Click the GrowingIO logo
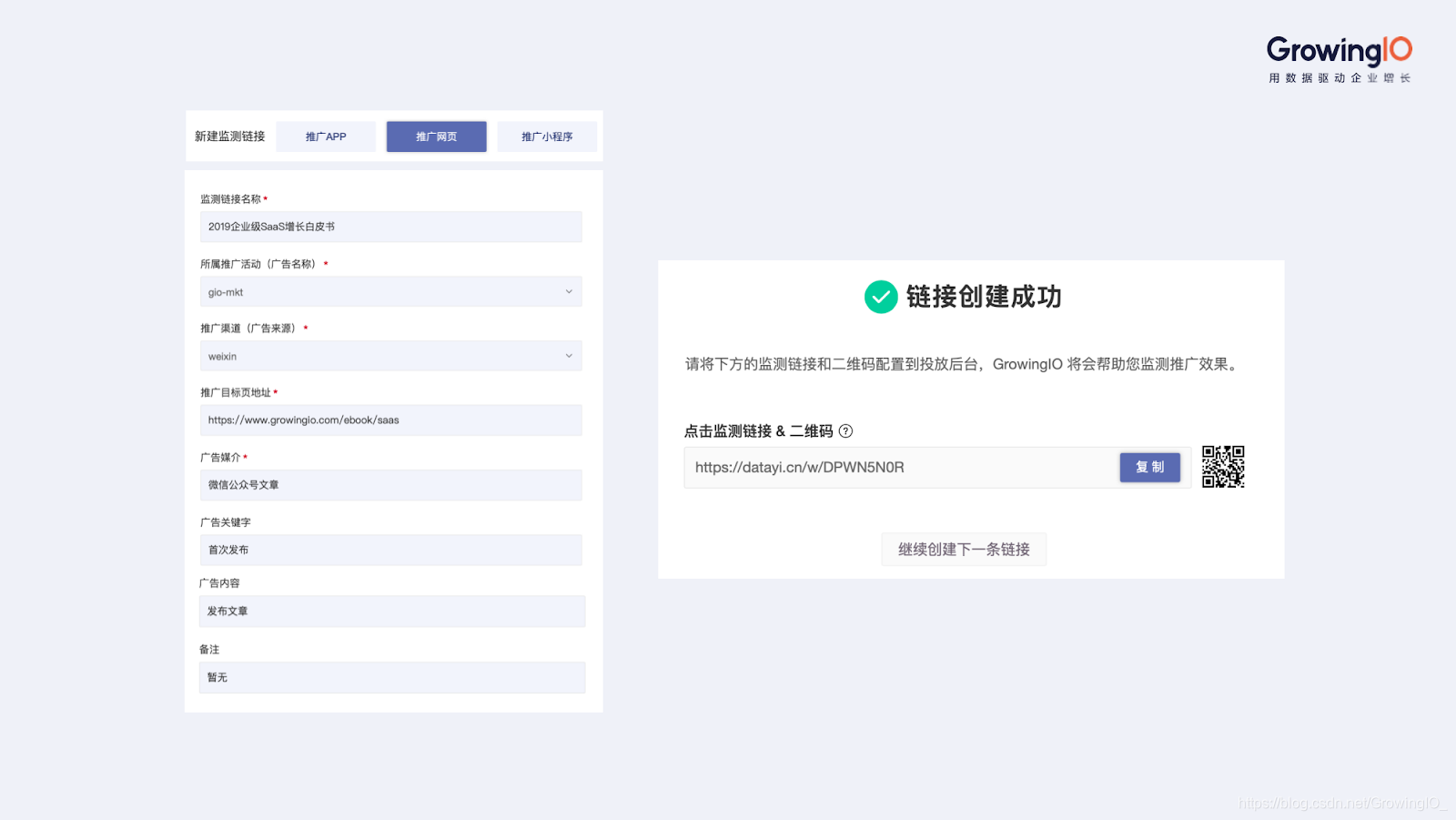This screenshot has width=1456, height=820. (x=1339, y=50)
